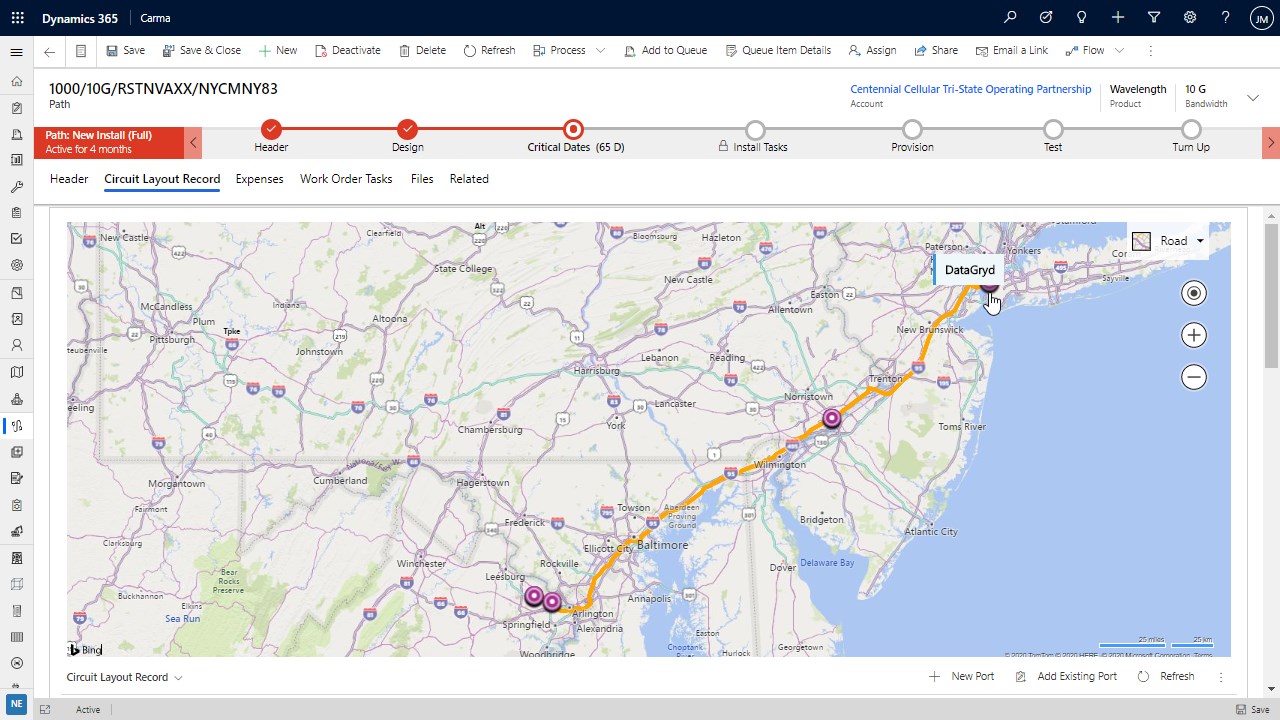Screen dimensions: 1280x720
Task: Click Delete in the command bar
Action: coord(422,51)
